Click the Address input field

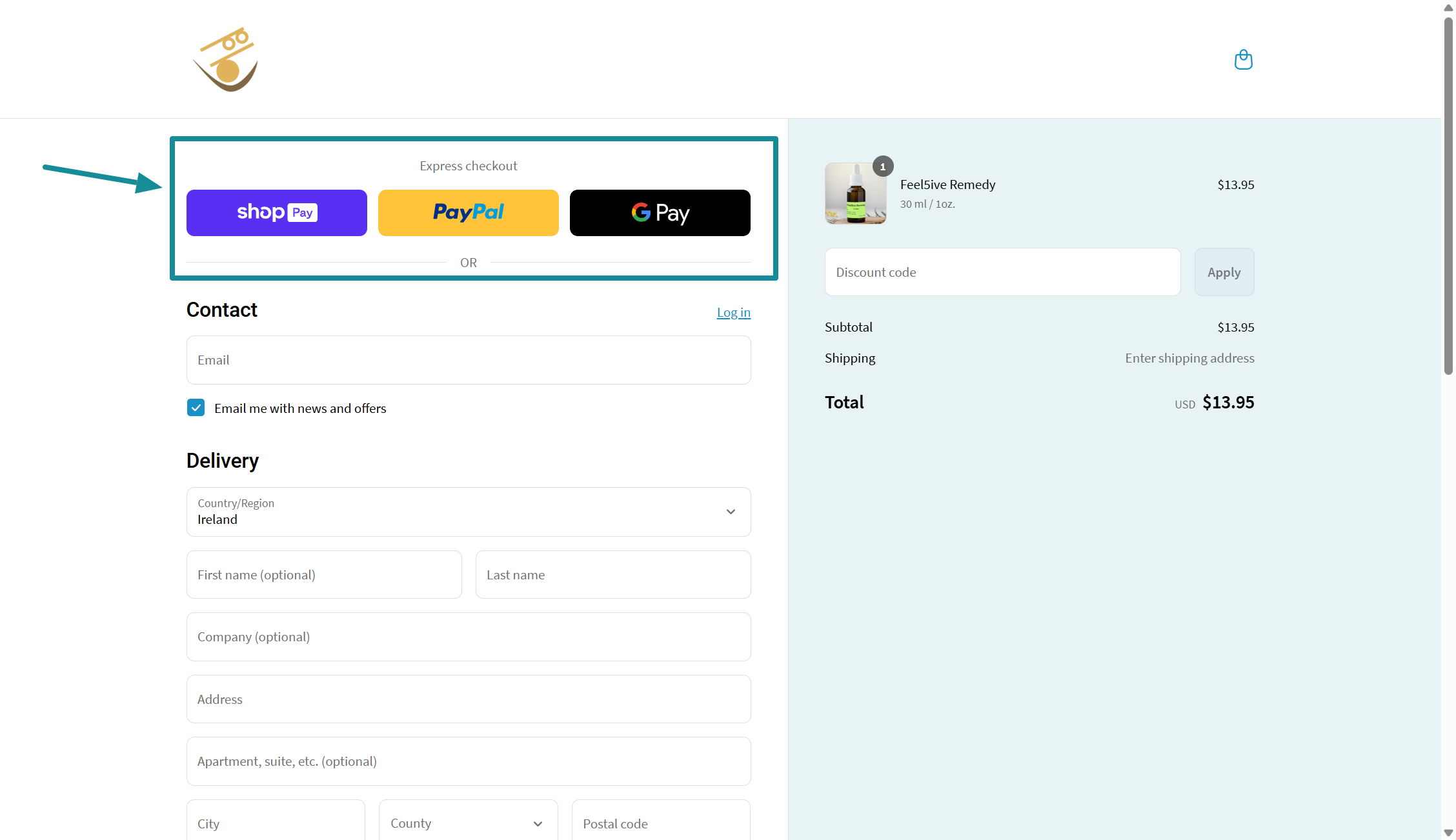coord(468,699)
